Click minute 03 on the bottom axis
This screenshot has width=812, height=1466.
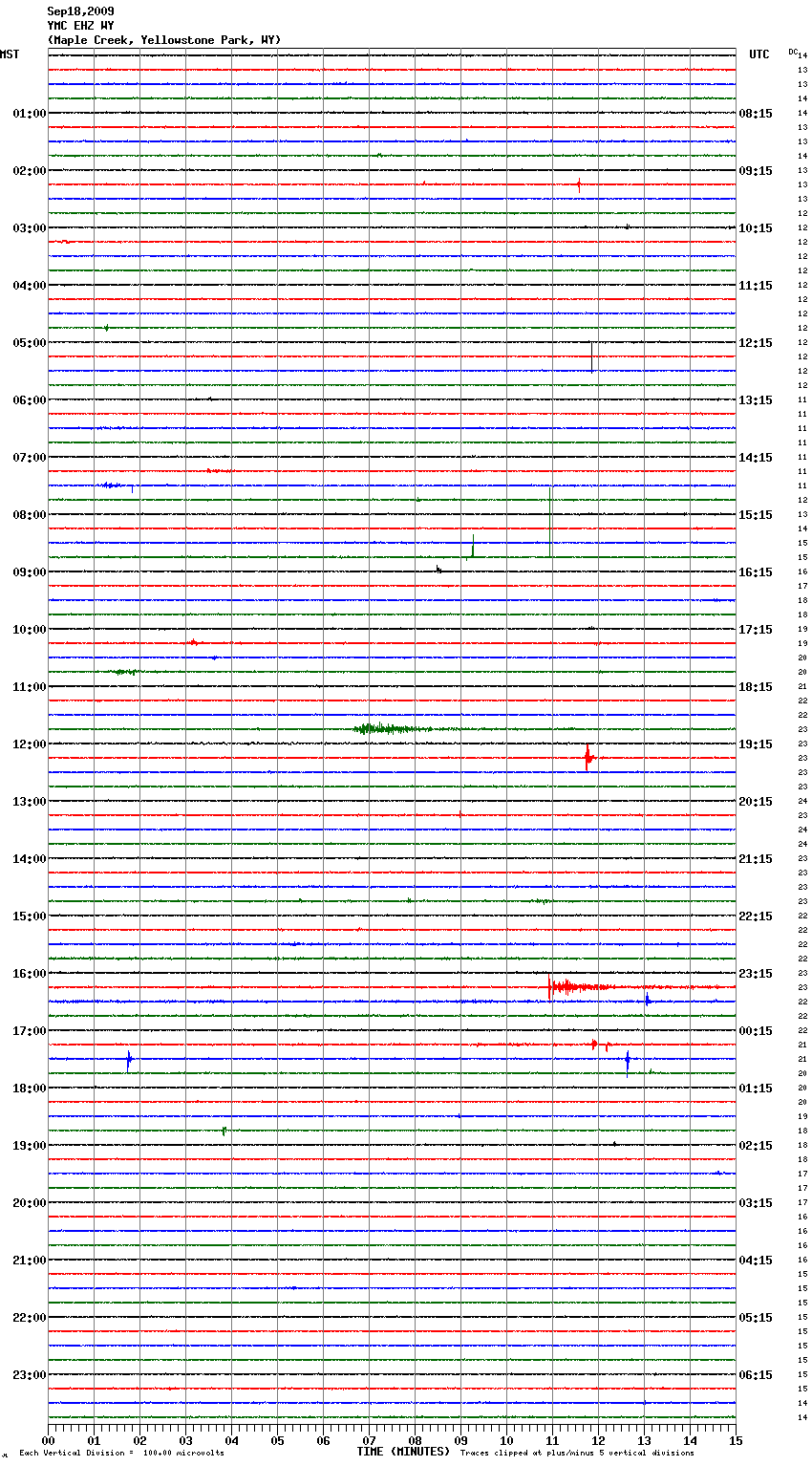pyautogui.click(x=185, y=1439)
